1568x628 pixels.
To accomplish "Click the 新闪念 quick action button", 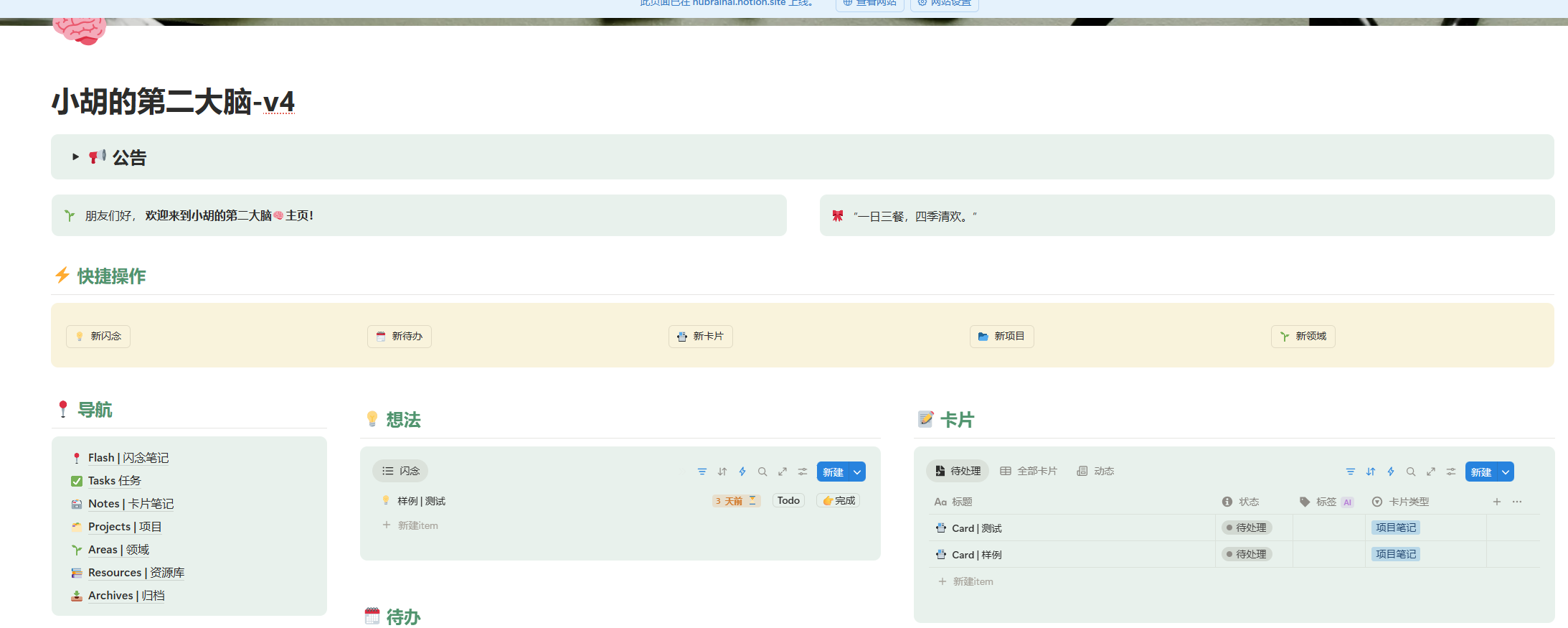I will [98, 336].
